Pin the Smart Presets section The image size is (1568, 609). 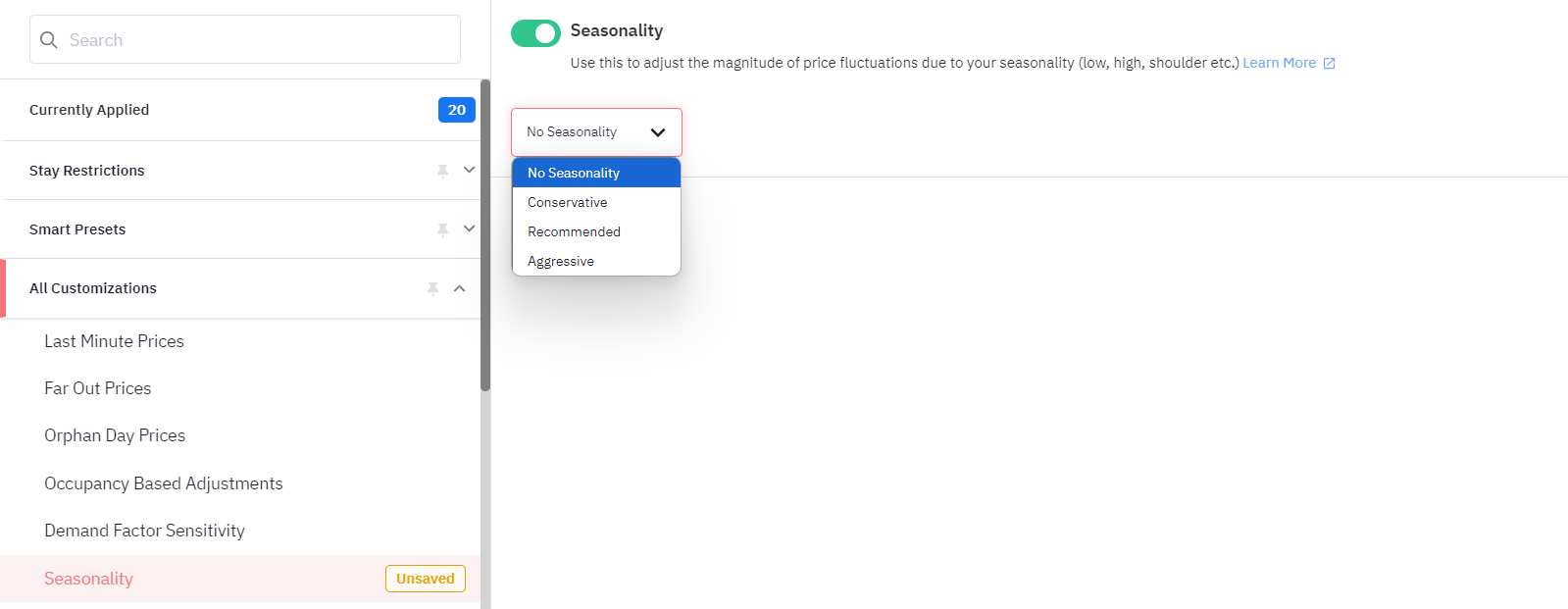(x=442, y=229)
